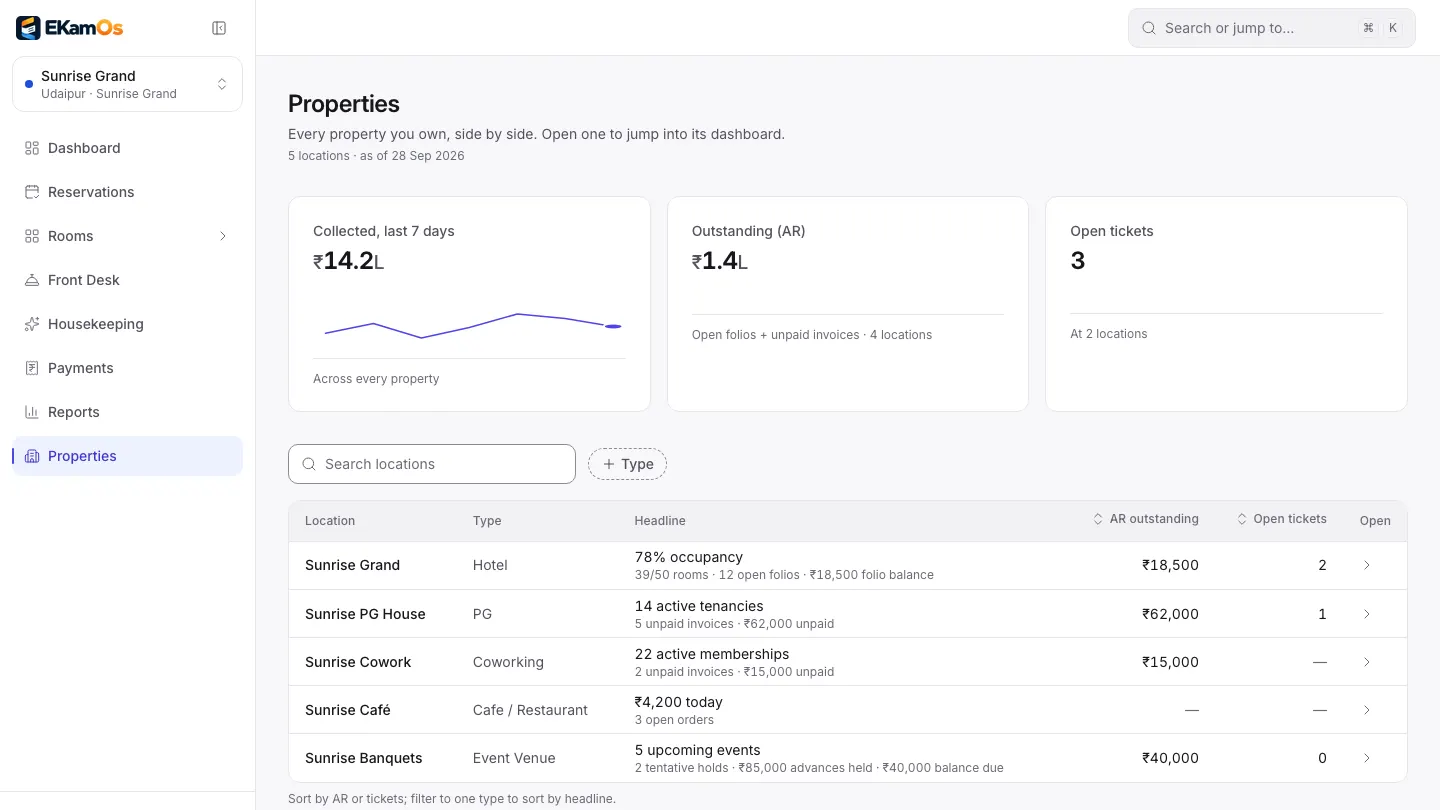This screenshot has height=810, width=1440.
Task: Click the Location column header
Action: [330, 521]
